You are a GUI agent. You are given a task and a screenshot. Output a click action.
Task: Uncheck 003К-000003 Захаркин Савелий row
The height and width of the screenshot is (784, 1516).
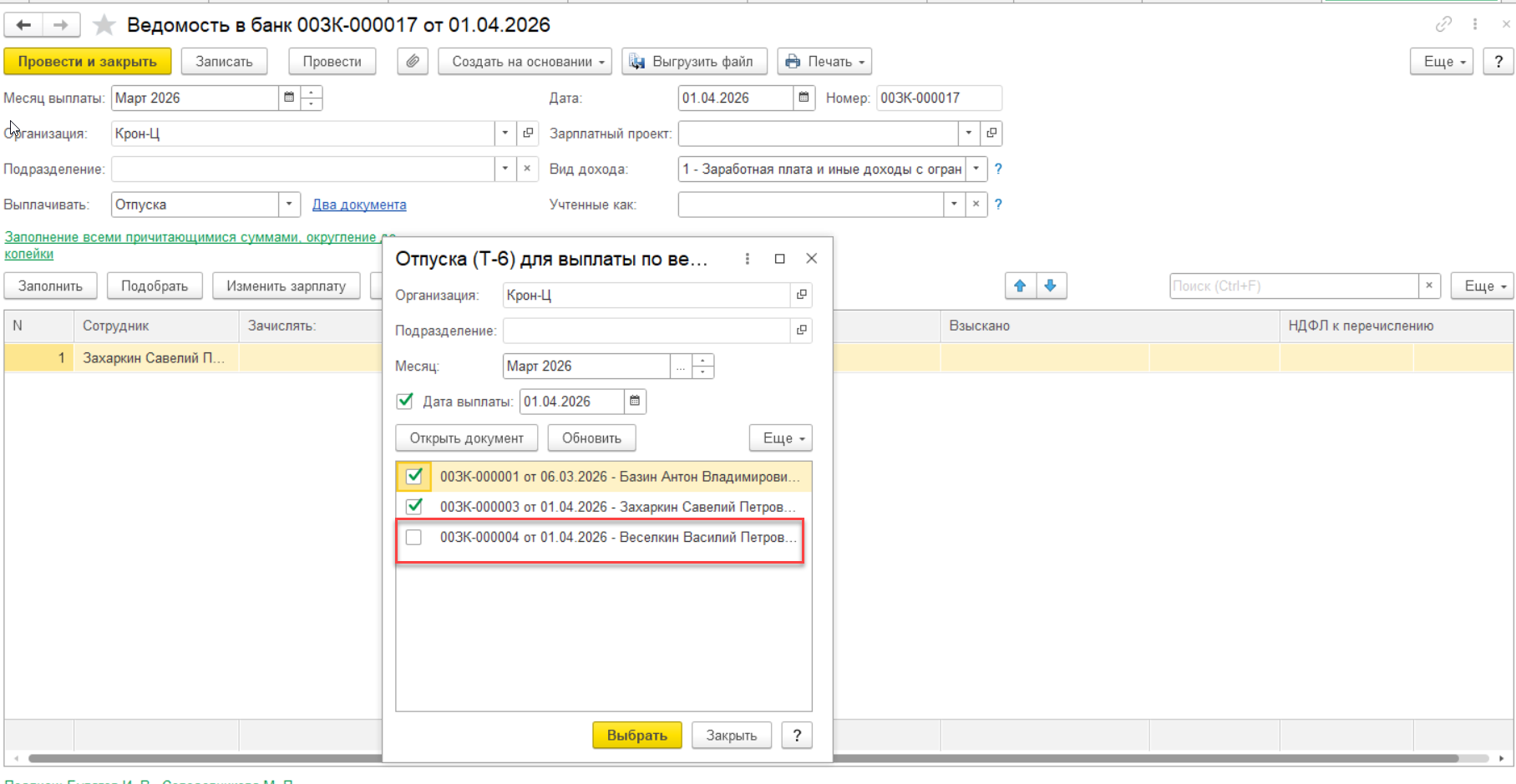(x=414, y=506)
